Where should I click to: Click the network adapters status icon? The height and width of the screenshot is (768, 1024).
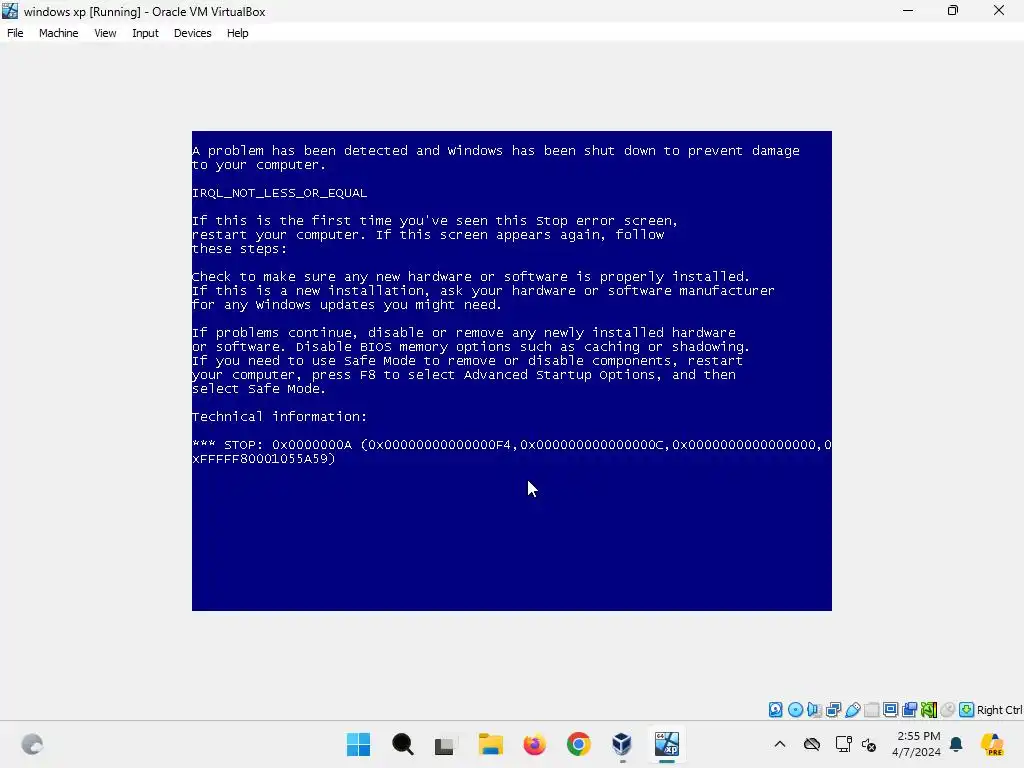tap(833, 710)
